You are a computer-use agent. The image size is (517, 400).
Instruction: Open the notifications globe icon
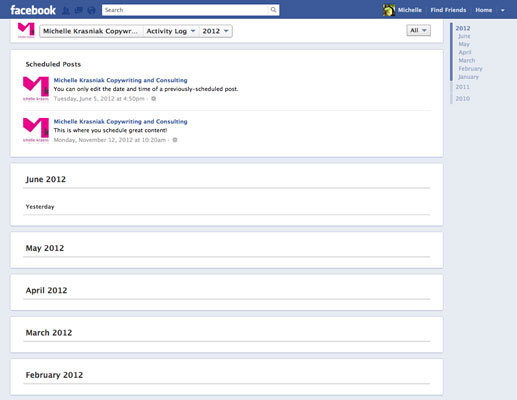click(91, 10)
